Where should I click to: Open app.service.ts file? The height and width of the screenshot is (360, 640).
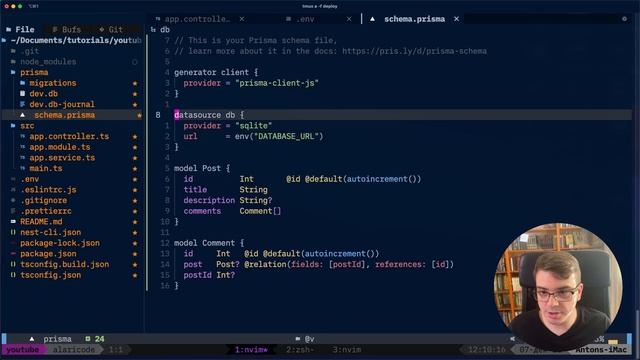[62, 158]
